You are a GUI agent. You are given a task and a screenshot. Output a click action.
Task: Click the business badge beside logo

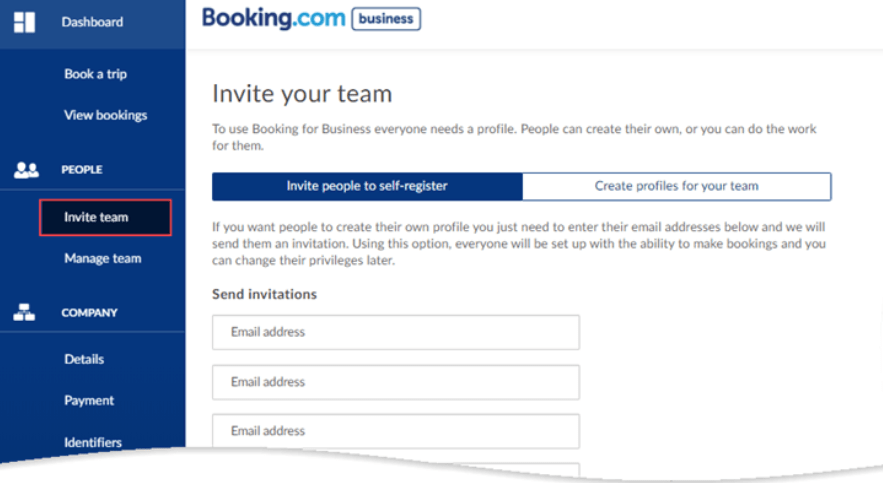[386, 19]
